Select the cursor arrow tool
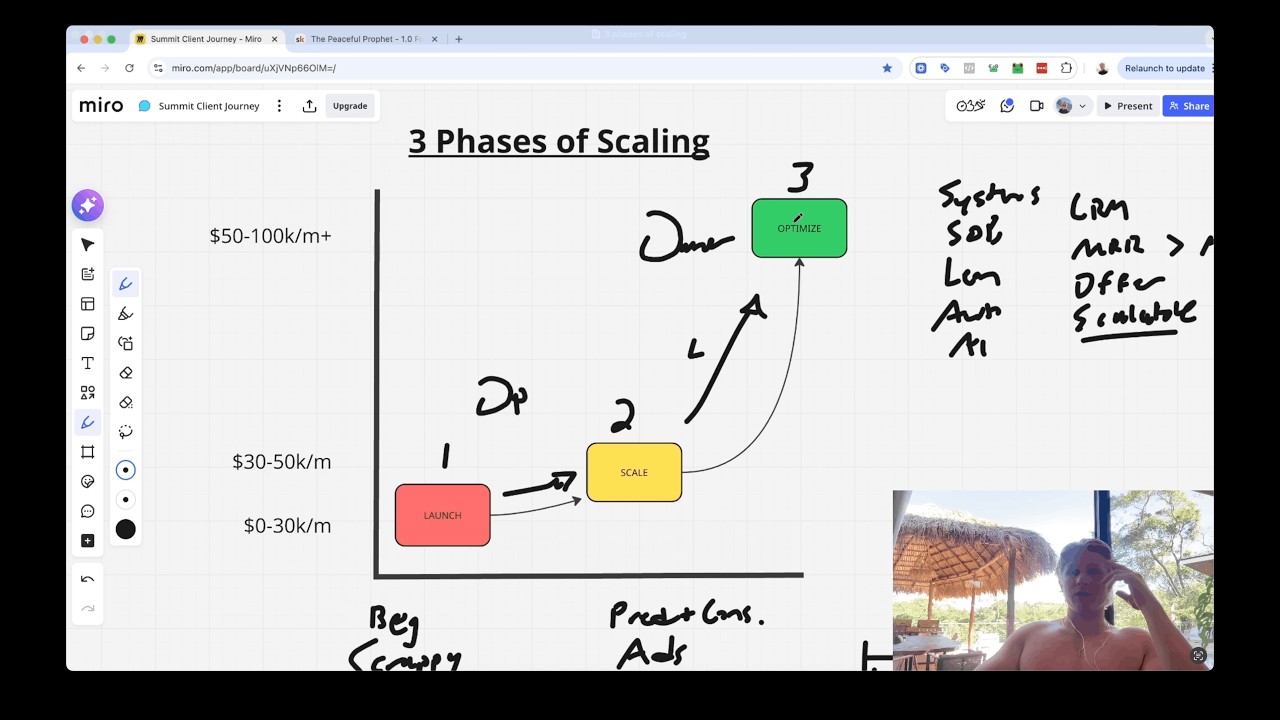This screenshot has height=720, width=1280. tap(88, 245)
